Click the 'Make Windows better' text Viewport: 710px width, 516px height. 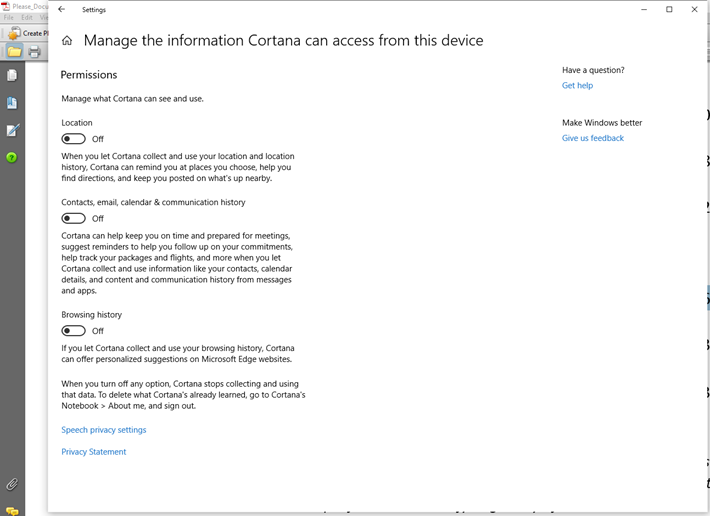pos(602,123)
